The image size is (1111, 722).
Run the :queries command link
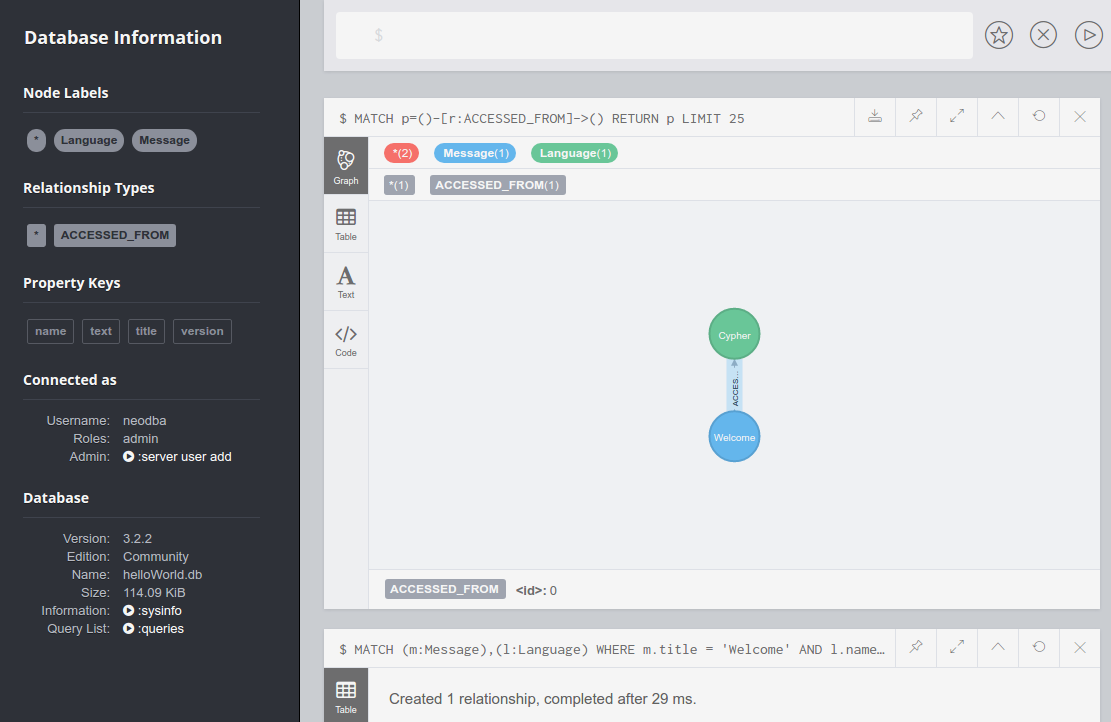tap(153, 628)
